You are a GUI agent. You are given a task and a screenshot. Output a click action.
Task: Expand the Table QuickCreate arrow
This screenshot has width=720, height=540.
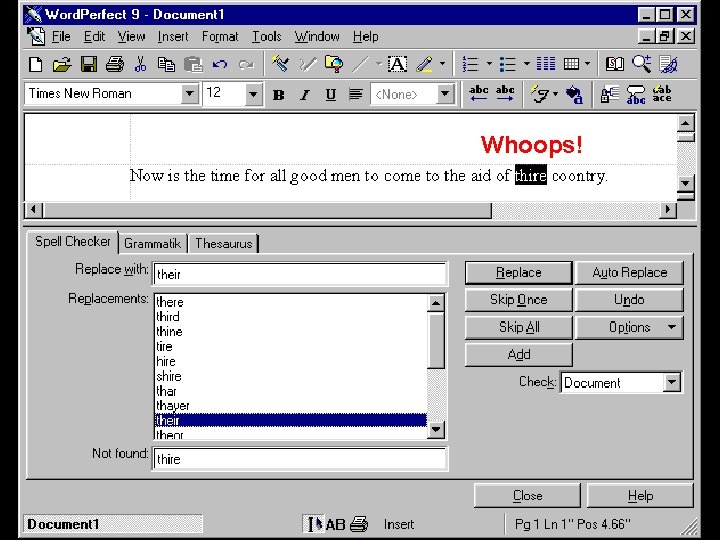coord(587,64)
